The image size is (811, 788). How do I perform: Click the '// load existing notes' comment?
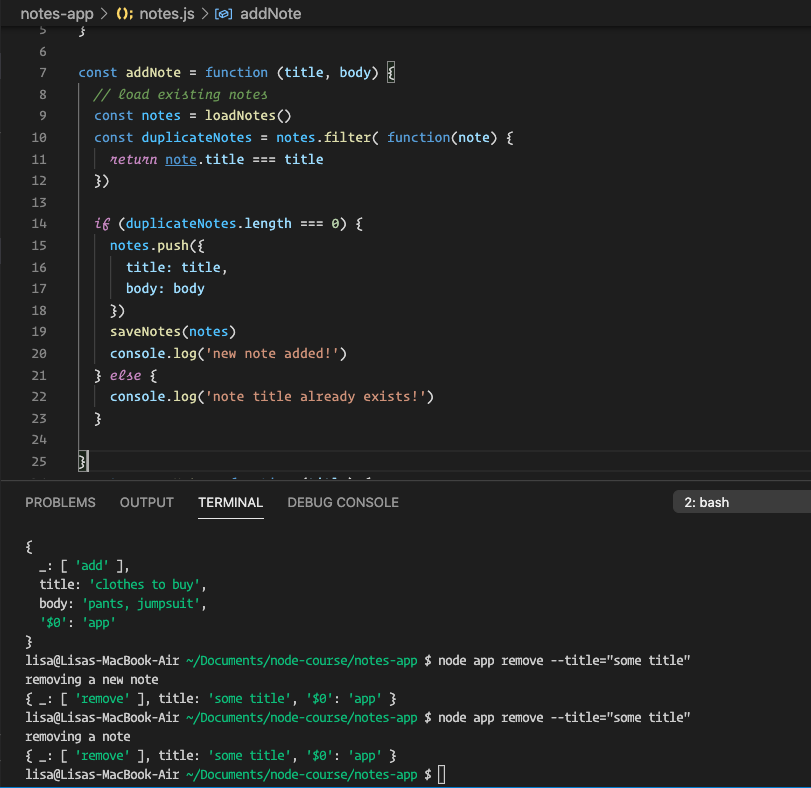(181, 94)
